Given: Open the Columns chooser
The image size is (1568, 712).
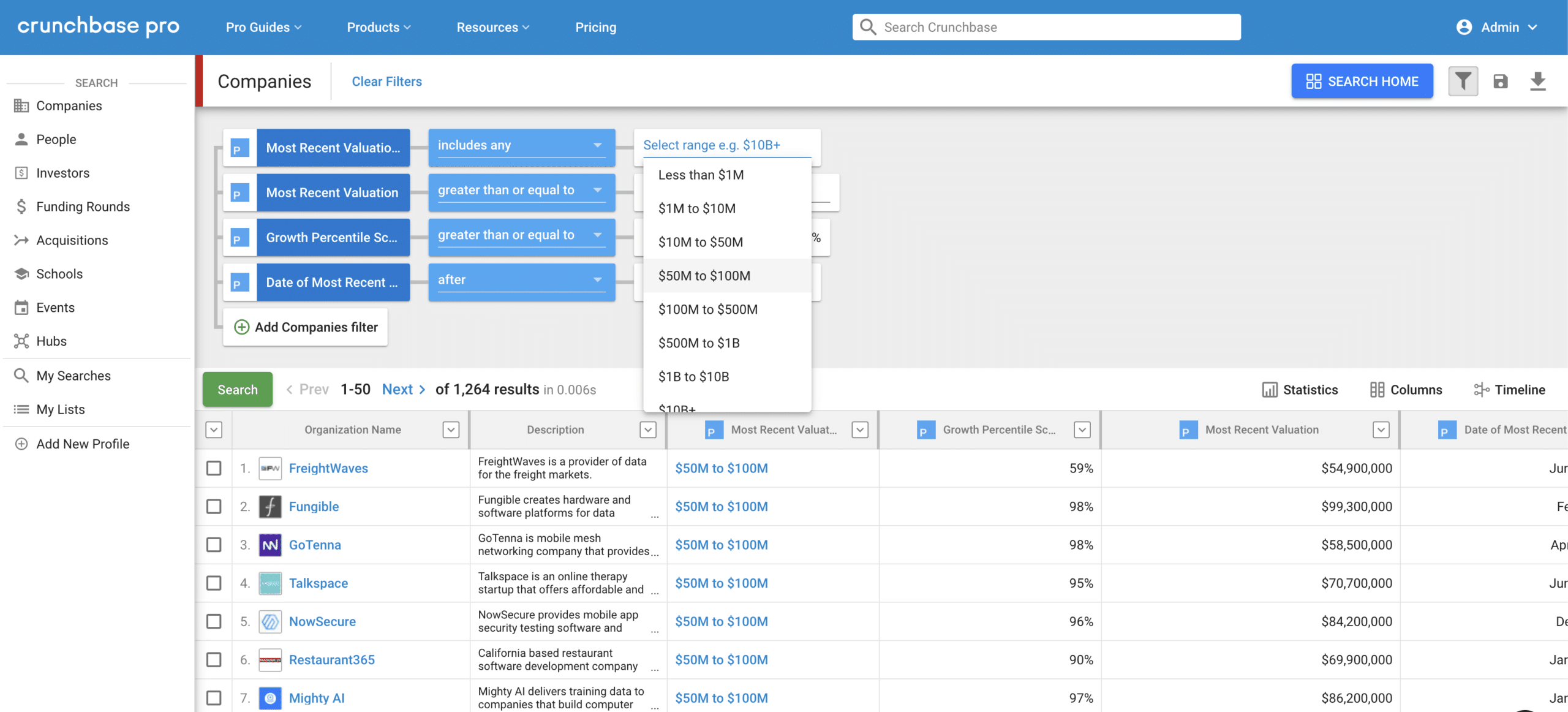Looking at the screenshot, I should point(1406,390).
